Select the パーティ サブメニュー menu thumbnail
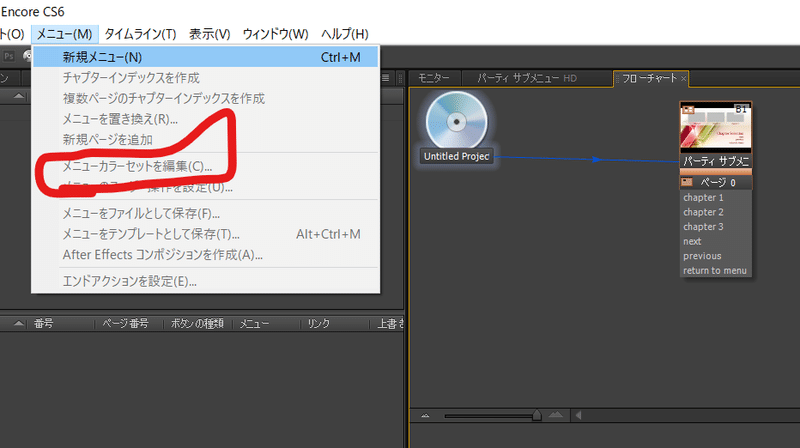Screen dimensions: 800x448 tap(715, 127)
